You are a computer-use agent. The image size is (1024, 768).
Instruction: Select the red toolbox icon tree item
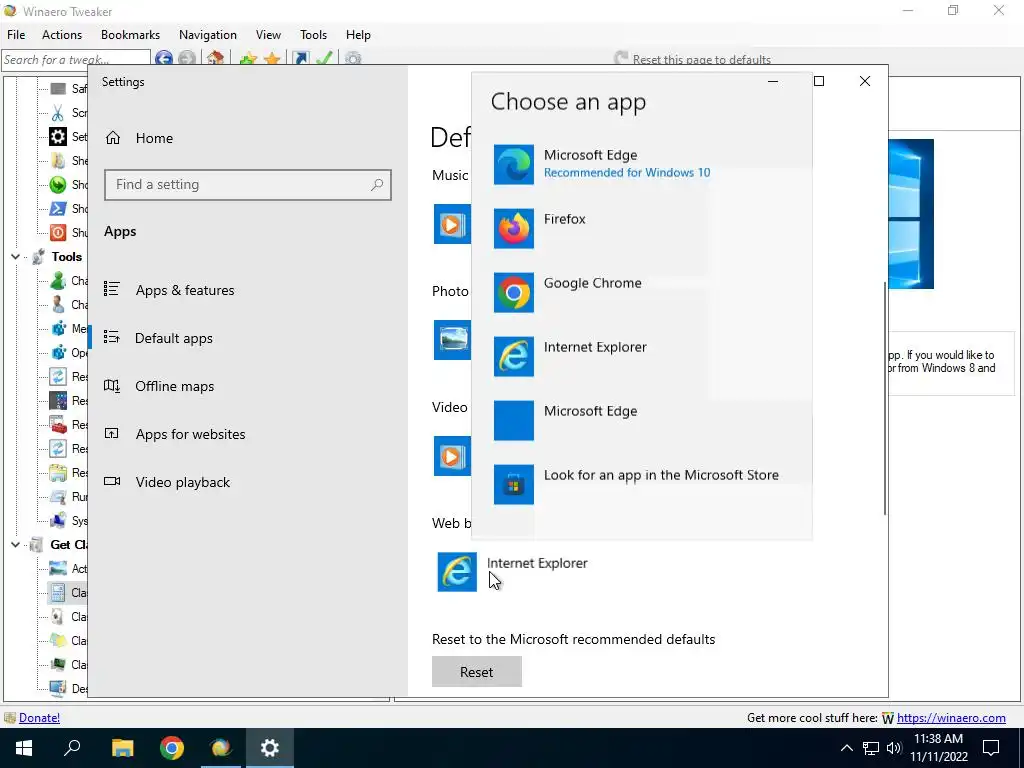(x=58, y=424)
